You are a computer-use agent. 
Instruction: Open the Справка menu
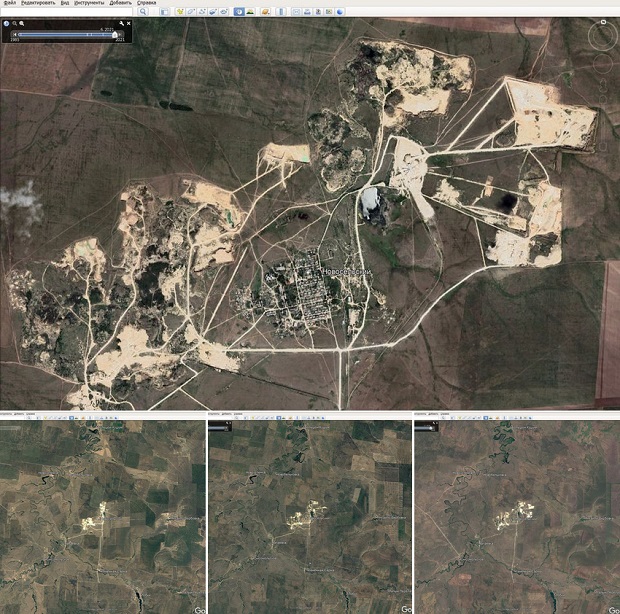(147, 3)
